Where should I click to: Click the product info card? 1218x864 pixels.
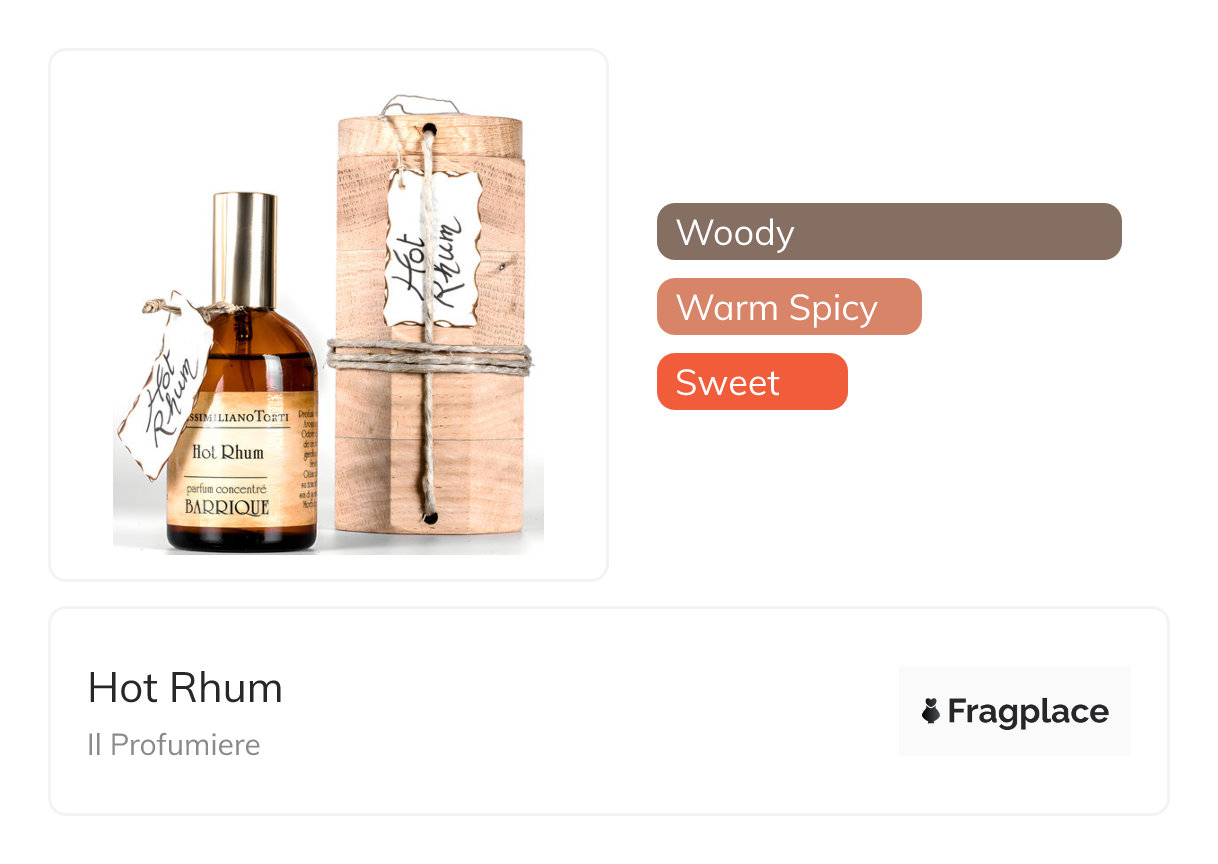coord(609,711)
